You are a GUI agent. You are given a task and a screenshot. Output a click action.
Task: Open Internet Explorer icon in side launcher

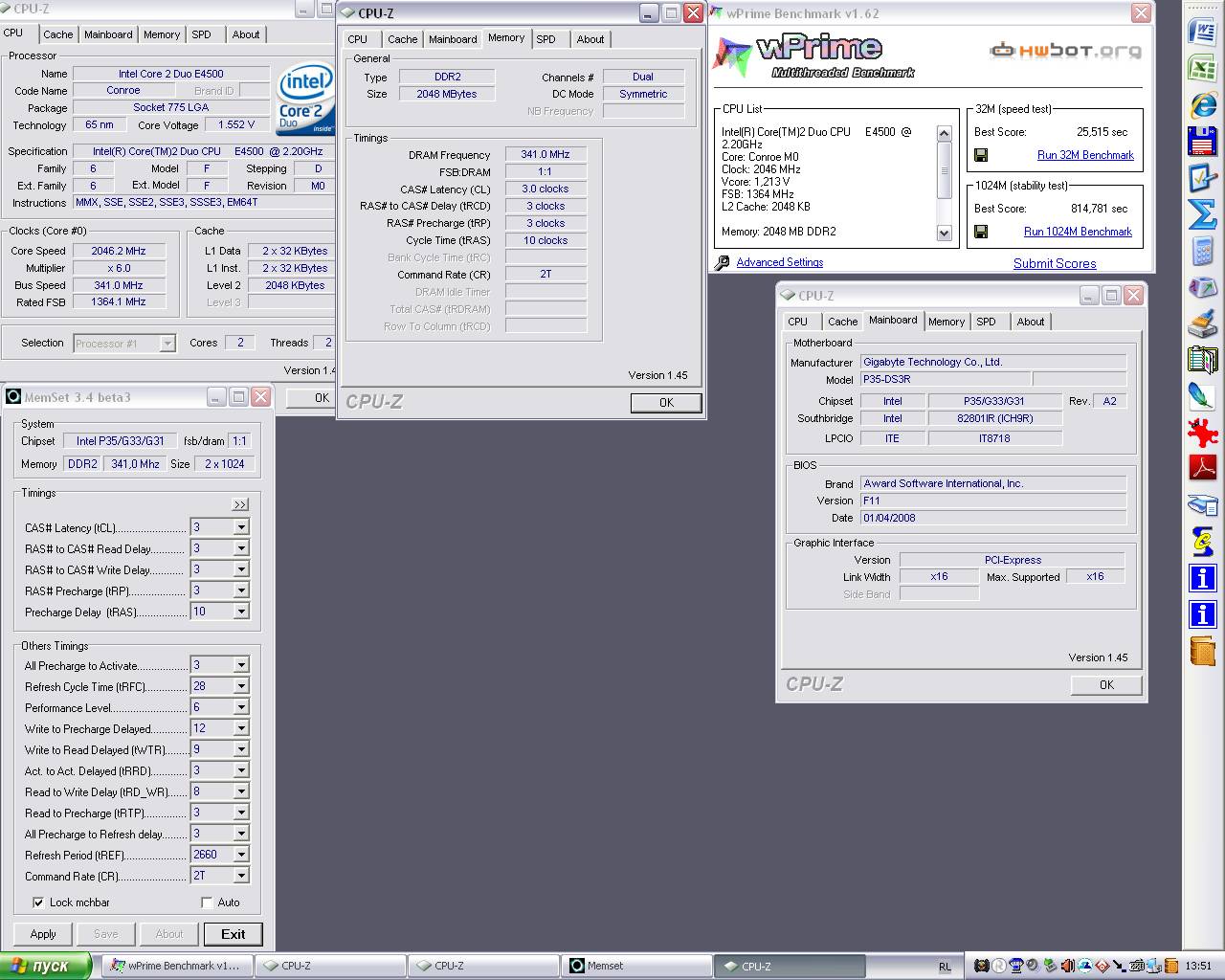(1202, 103)
